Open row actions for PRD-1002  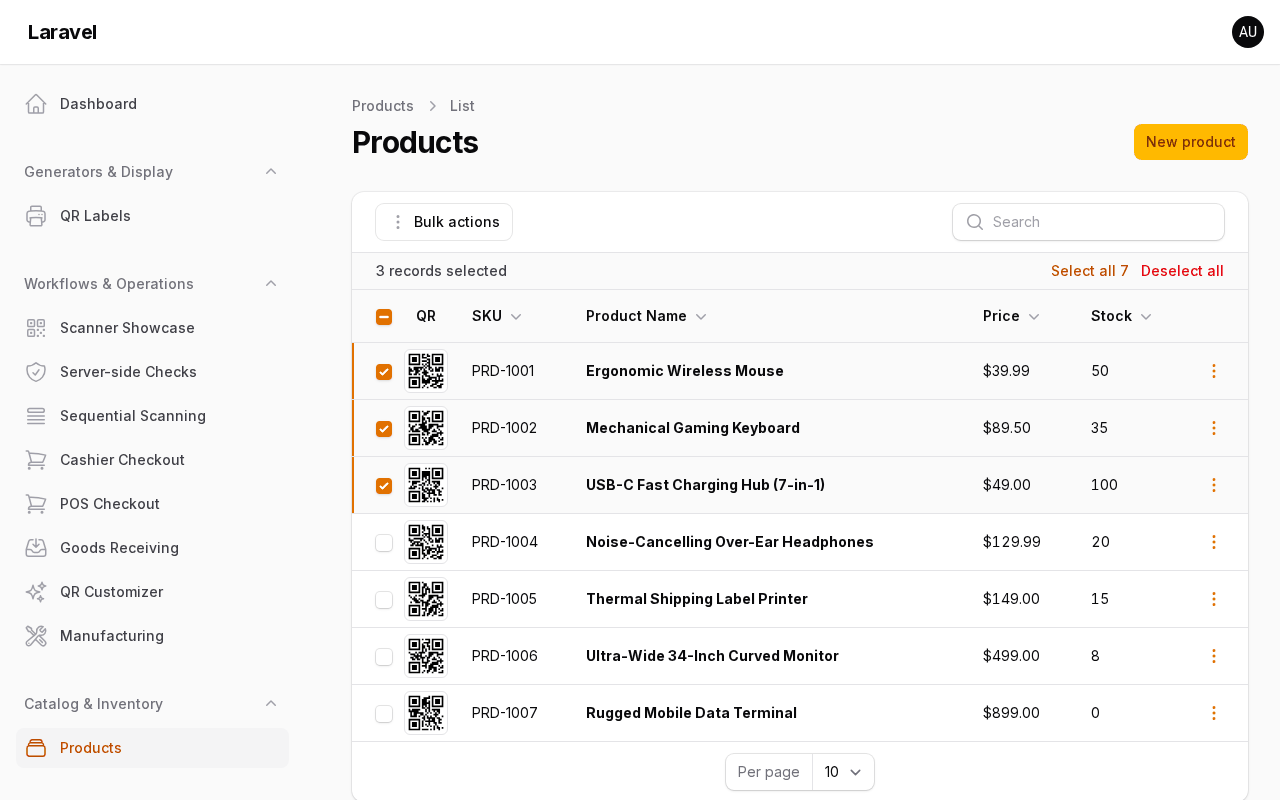(1214, 428)
